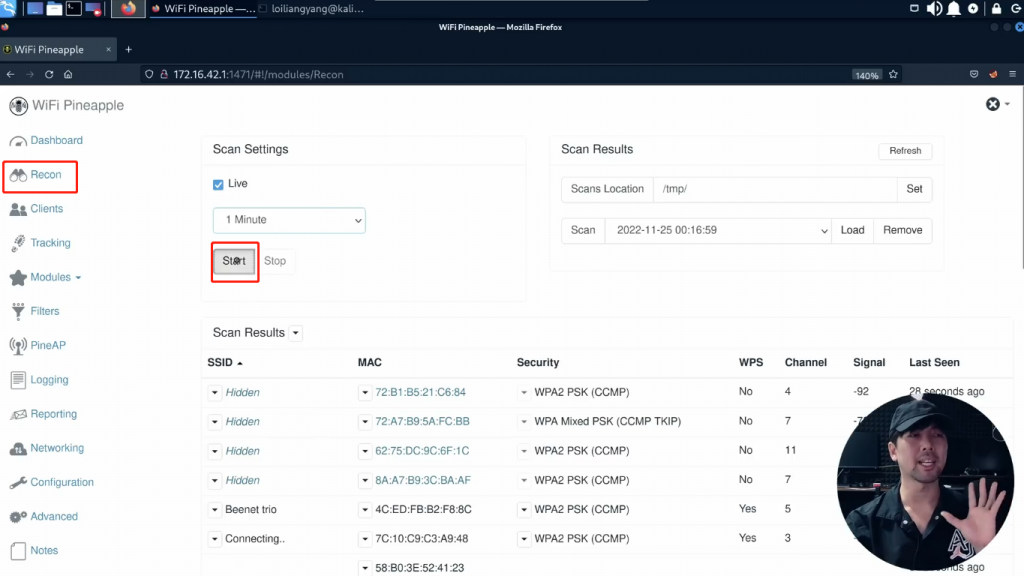Select the Tracking sidebar icon
Viewport: 1024px width, 576px height.
[x=18, y=243]
